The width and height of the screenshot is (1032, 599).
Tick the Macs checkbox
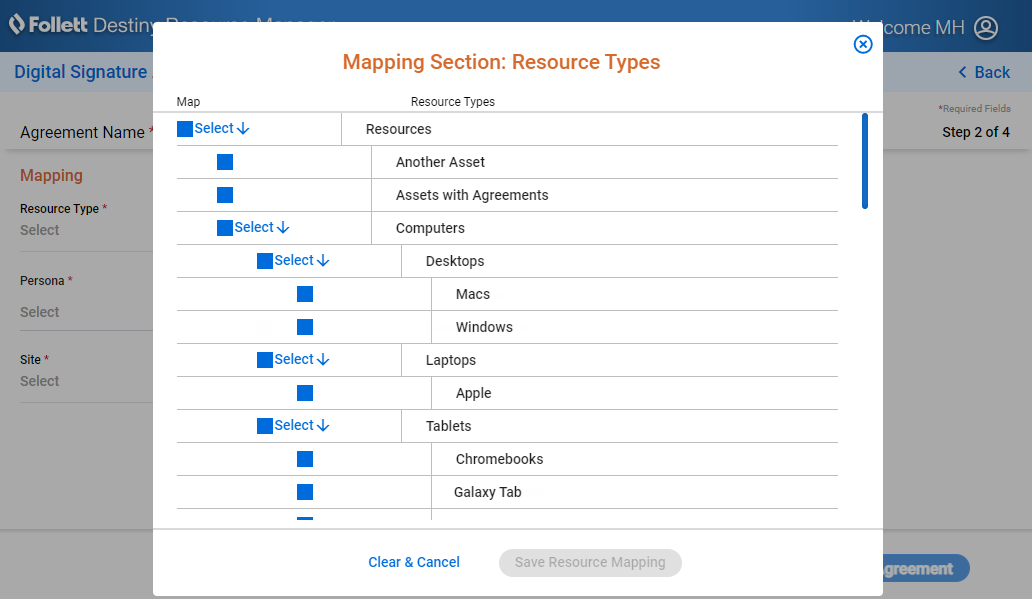coord(305,294)
